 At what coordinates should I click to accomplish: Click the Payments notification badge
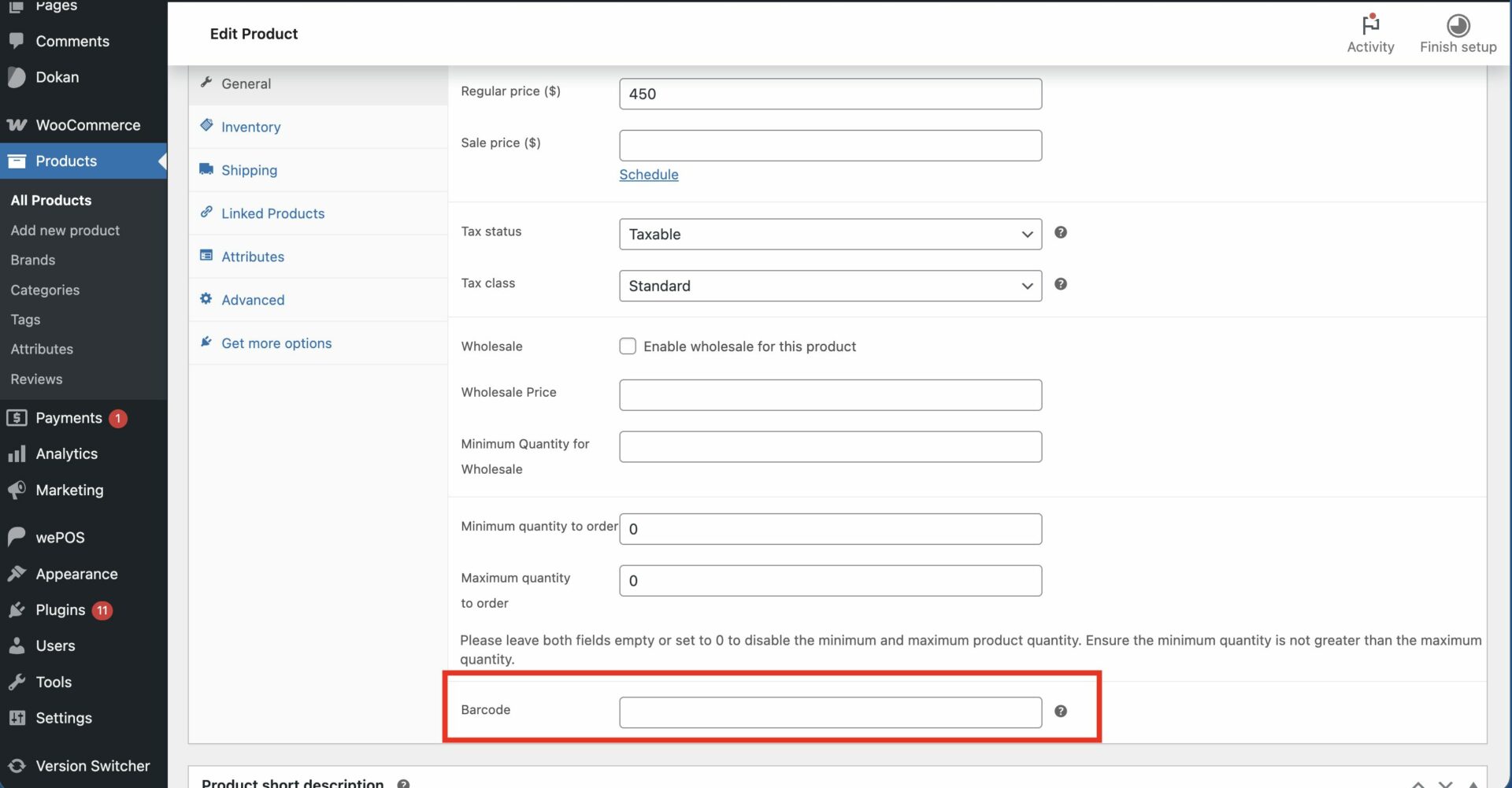(118, 418)
